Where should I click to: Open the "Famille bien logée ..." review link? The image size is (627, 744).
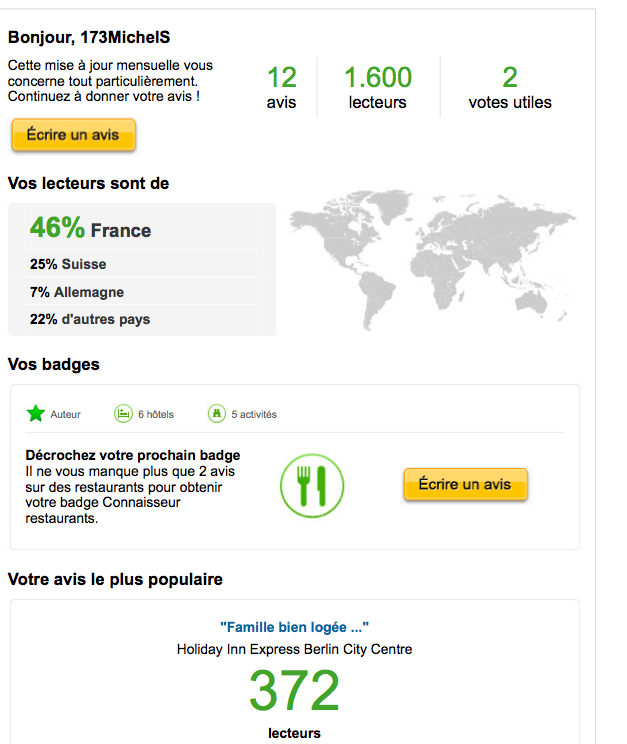294,627
